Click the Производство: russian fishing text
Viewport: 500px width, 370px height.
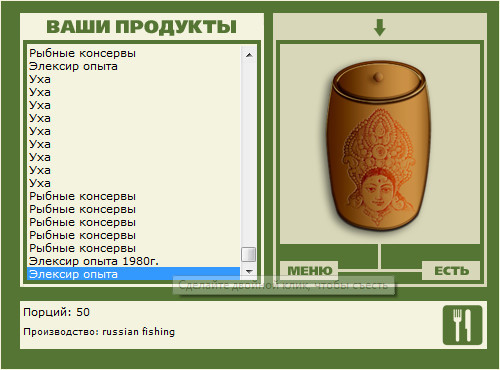pyautogui.click(x=99, y=332)
